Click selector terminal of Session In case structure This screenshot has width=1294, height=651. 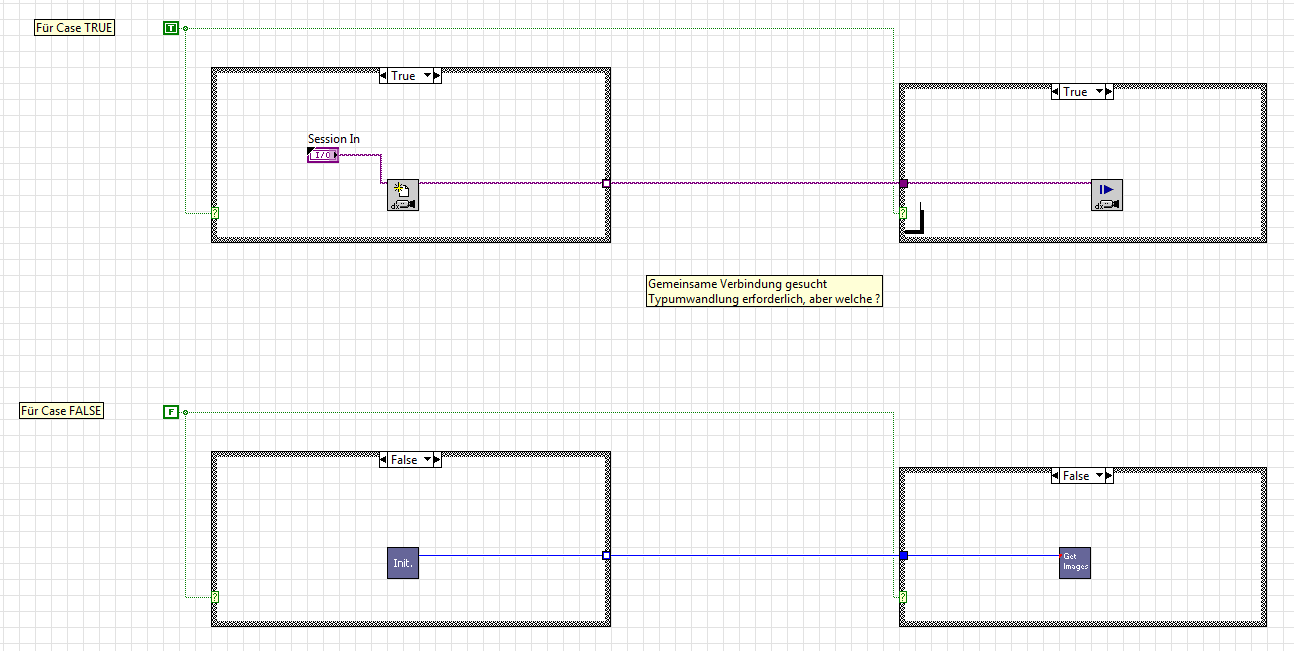pyautogui.click(x=215, y=213)
